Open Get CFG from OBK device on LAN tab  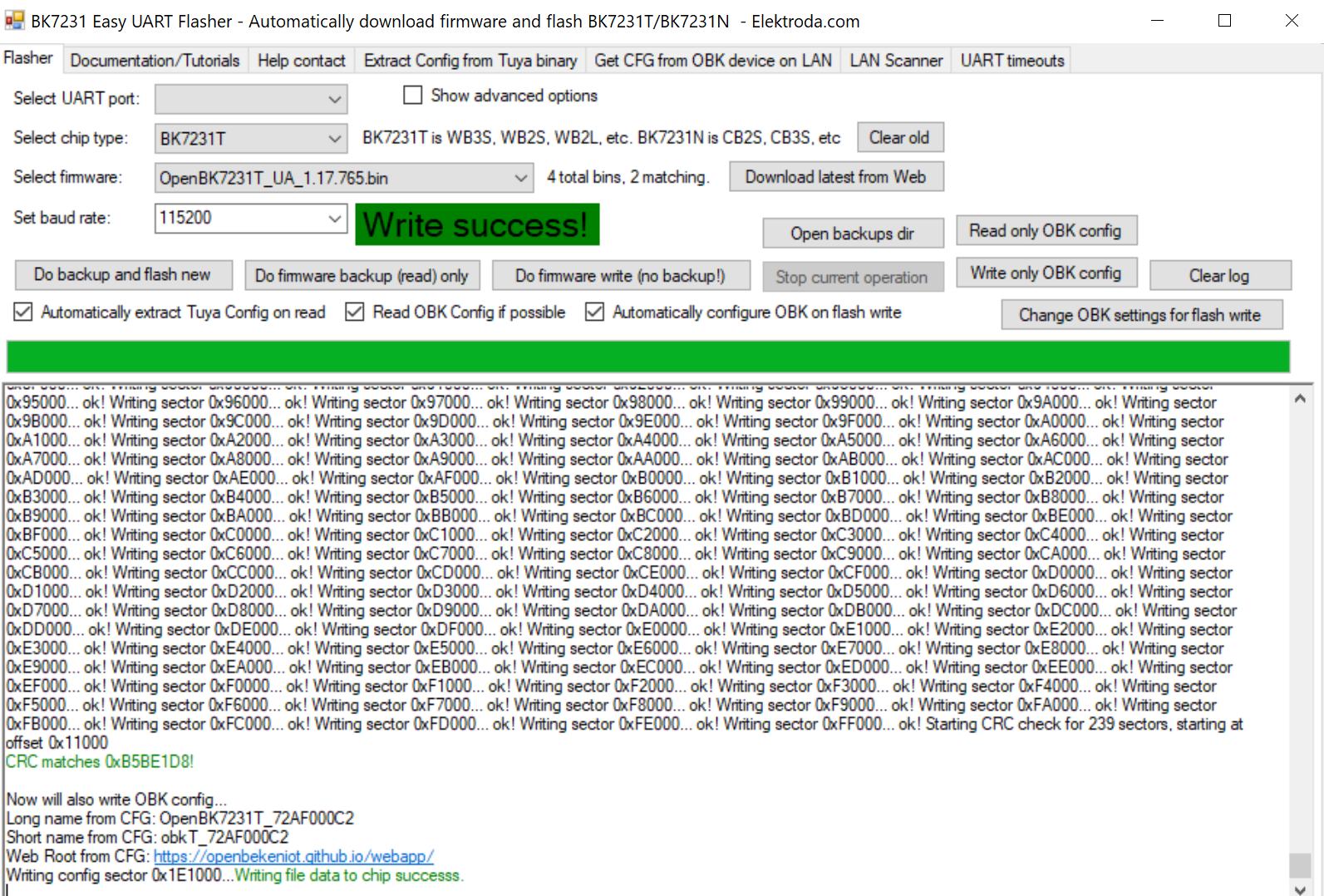[713, 61]
